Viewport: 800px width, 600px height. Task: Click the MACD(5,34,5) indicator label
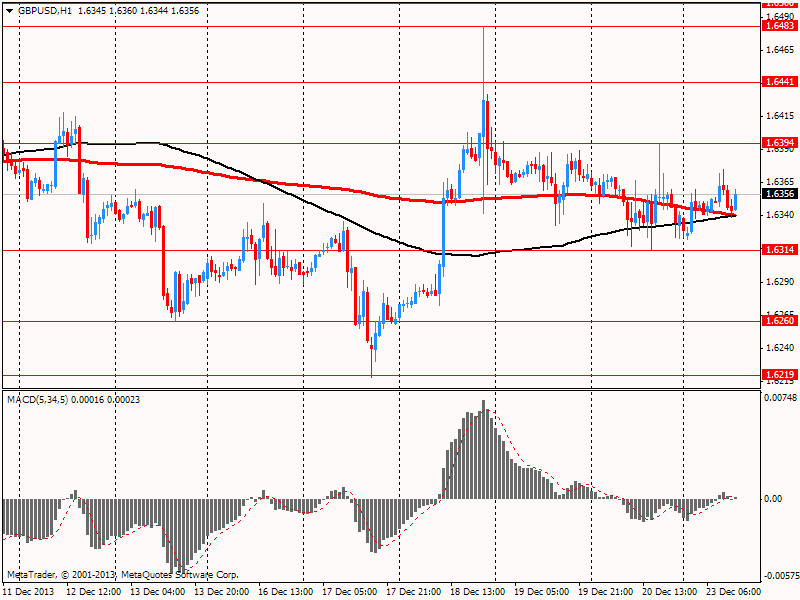37,399
